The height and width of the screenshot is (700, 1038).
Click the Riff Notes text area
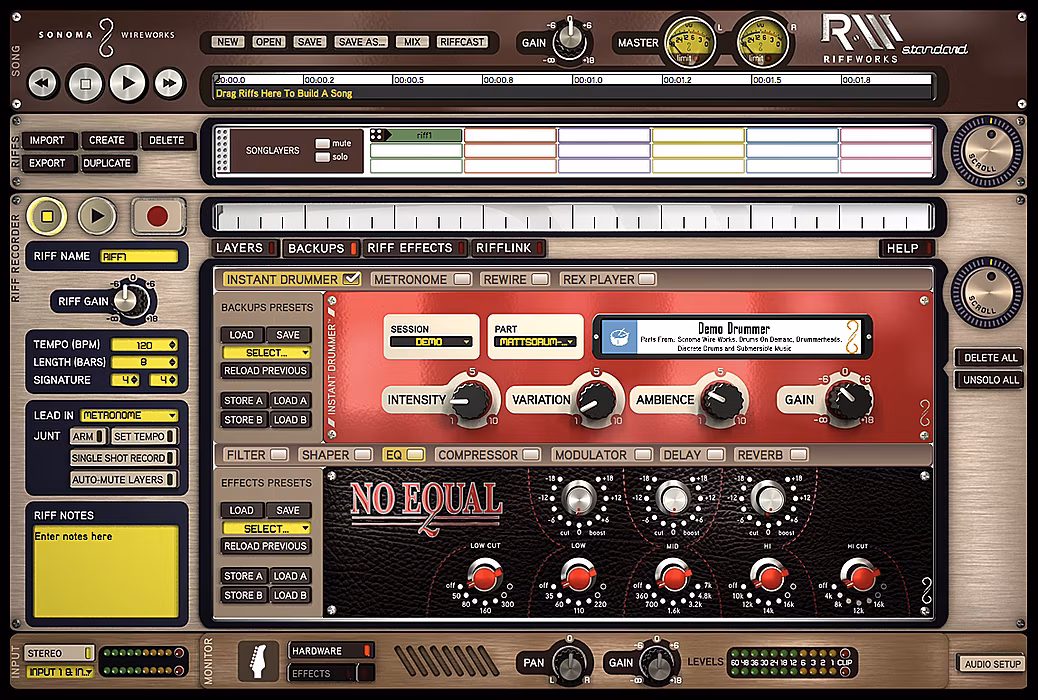(105, 570)
